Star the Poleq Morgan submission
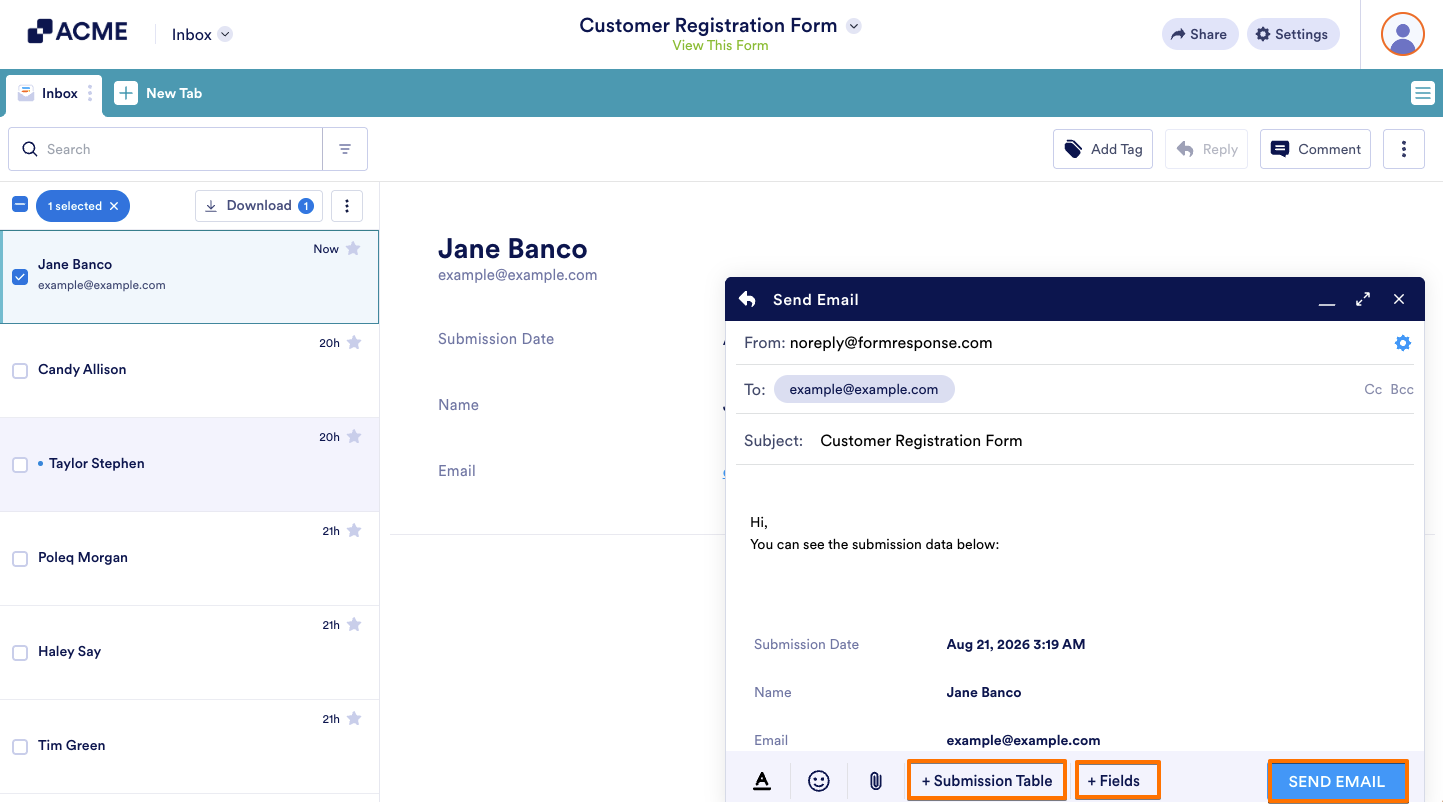Screen dimensions: 1443x807 pyautogui.click(x=353, y=531)
